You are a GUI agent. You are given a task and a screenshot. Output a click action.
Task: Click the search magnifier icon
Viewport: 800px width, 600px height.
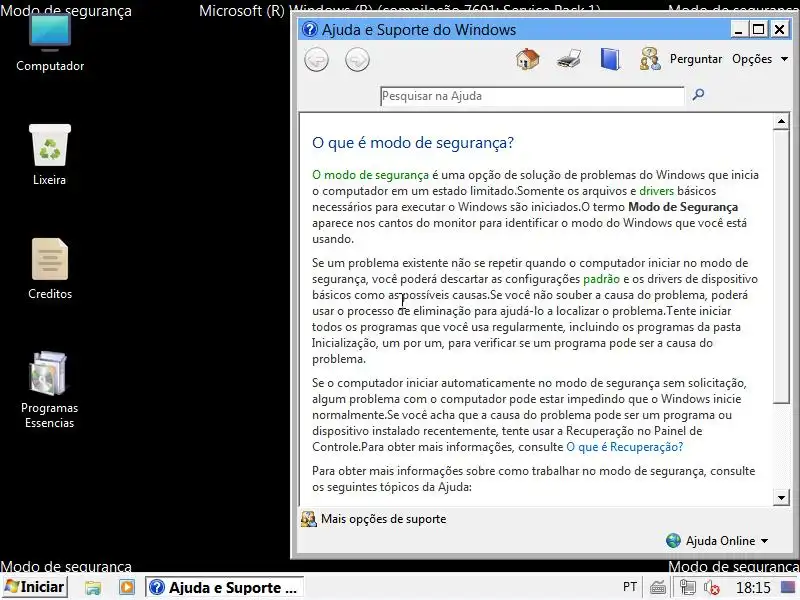[x=698, y=94]
